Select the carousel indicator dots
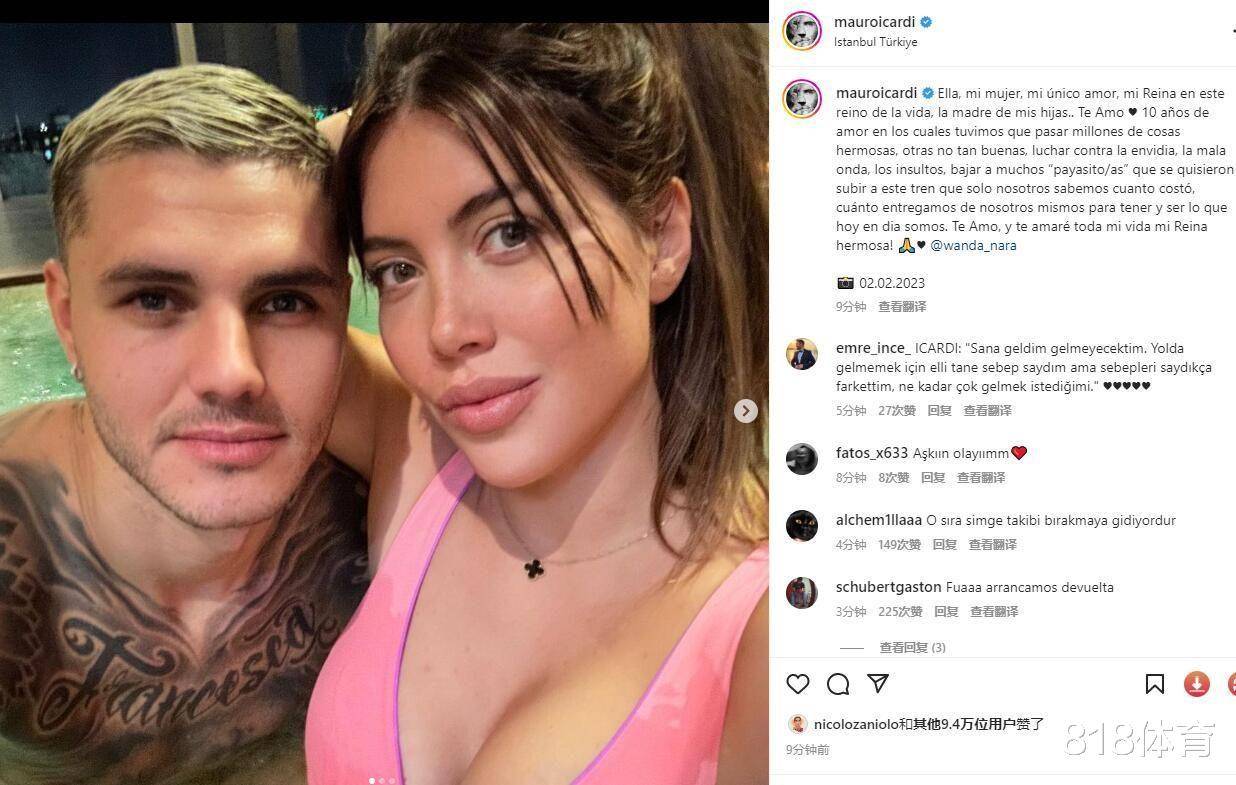 pyautogui.click(x=382, y=780)
